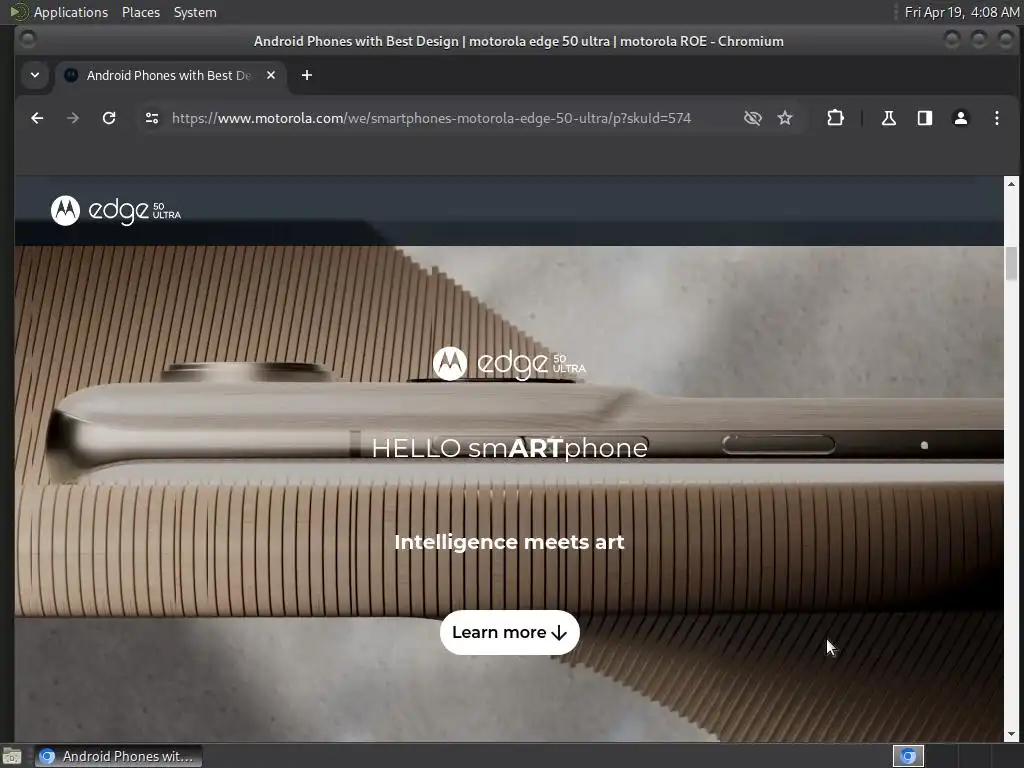Click the Motorola edge 50 ultra header logo

116,210
